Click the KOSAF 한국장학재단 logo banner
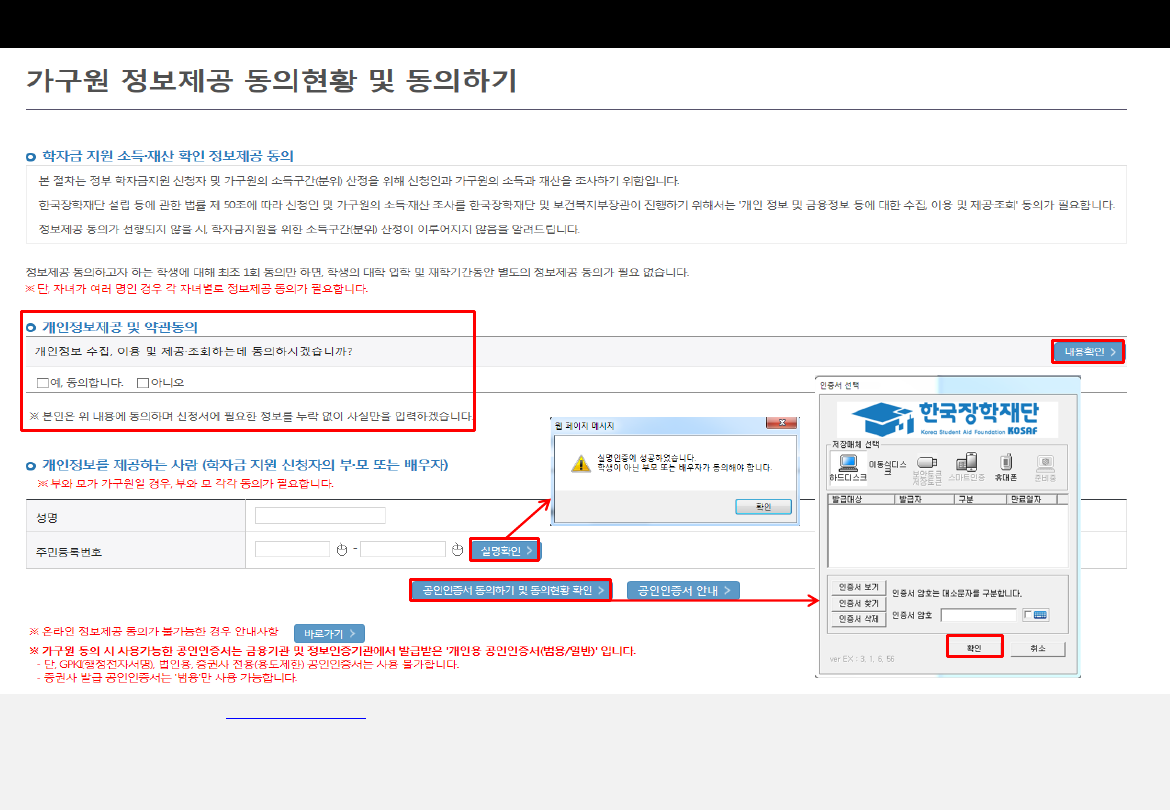Screen dimensions: 1170x810 pyautogui.click(x=947, y=418)
